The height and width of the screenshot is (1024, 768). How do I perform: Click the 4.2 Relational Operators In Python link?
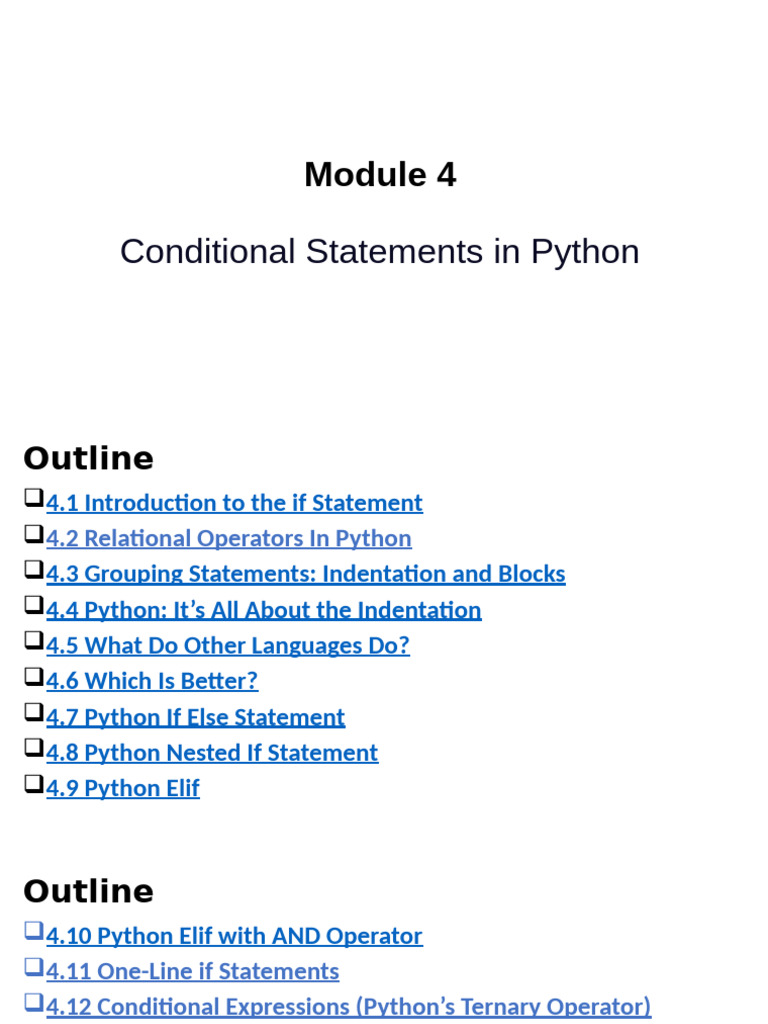point(228,539)
